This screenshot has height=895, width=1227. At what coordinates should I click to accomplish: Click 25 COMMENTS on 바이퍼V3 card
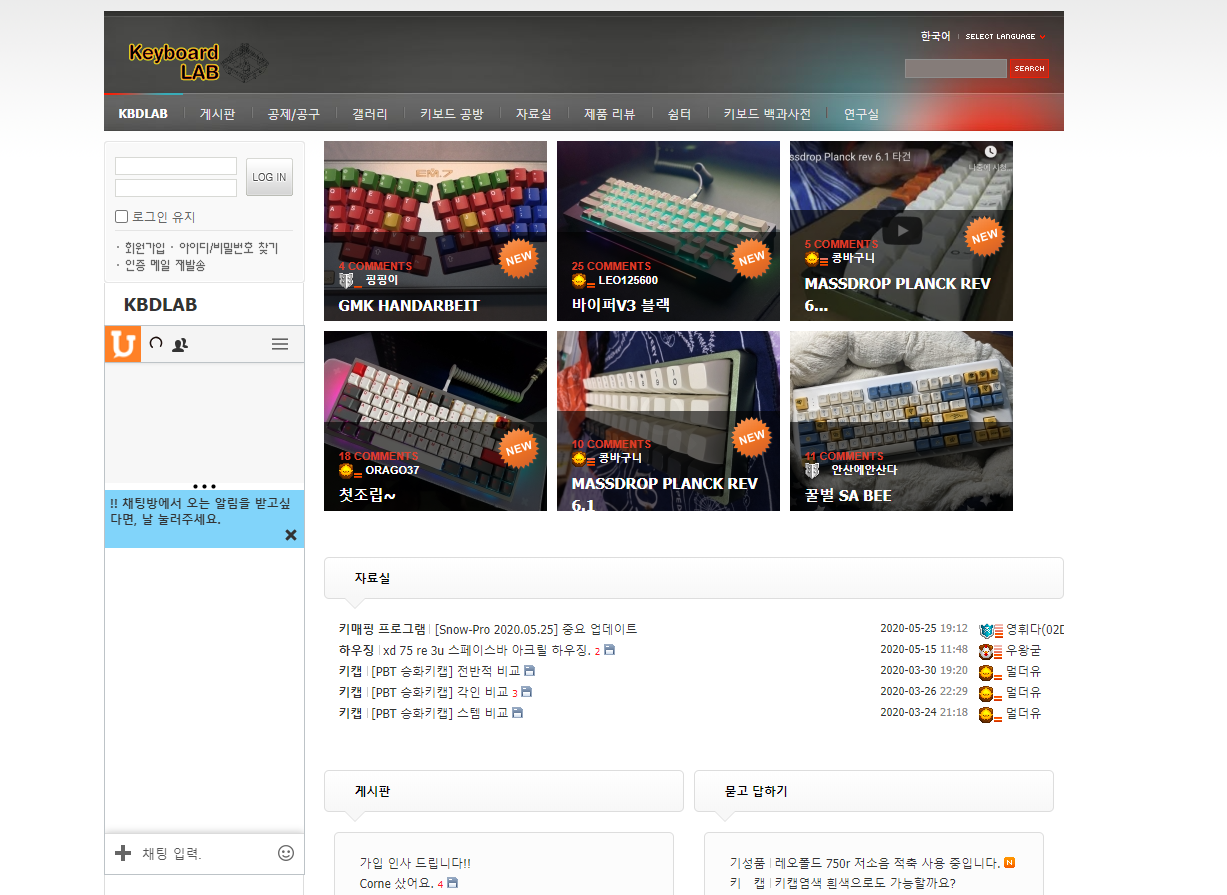611,266
